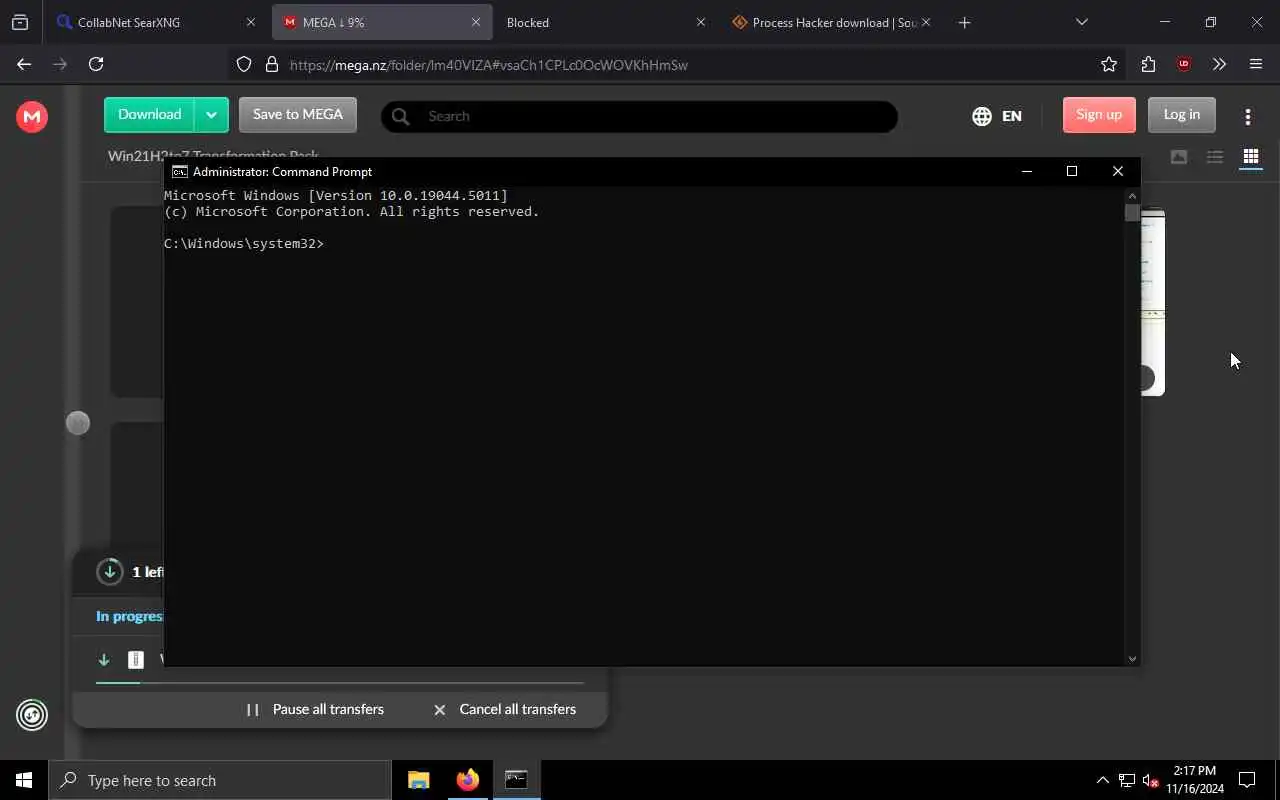1280x800 pixels.
Task: Click the site padlock icon
Action: coord(271,64)
